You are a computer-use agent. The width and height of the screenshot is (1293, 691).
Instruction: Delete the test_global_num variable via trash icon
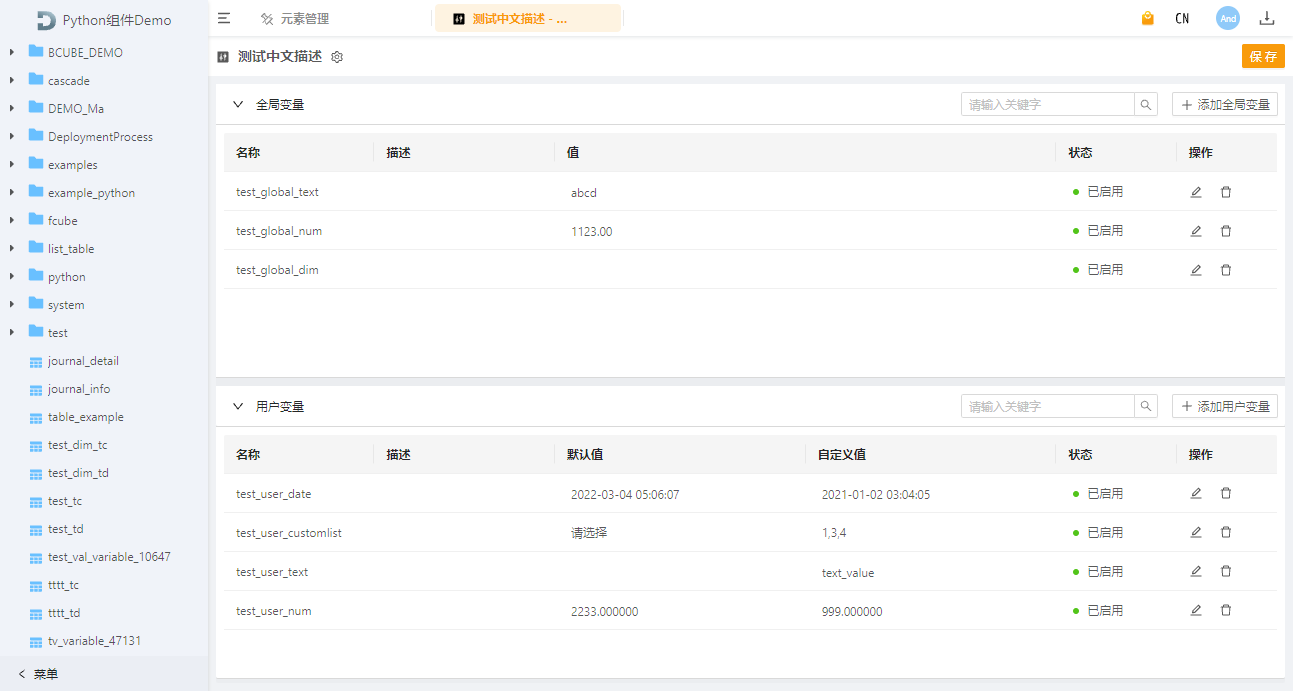point(1226,231)
